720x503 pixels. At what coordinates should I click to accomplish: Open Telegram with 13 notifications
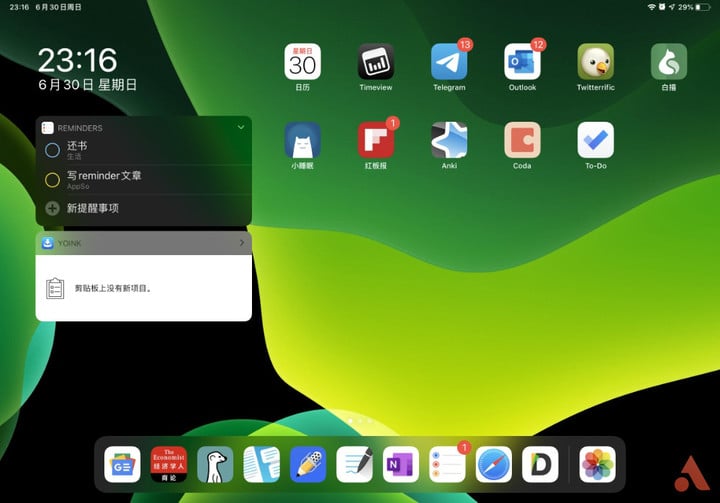(x=449, y=62)
